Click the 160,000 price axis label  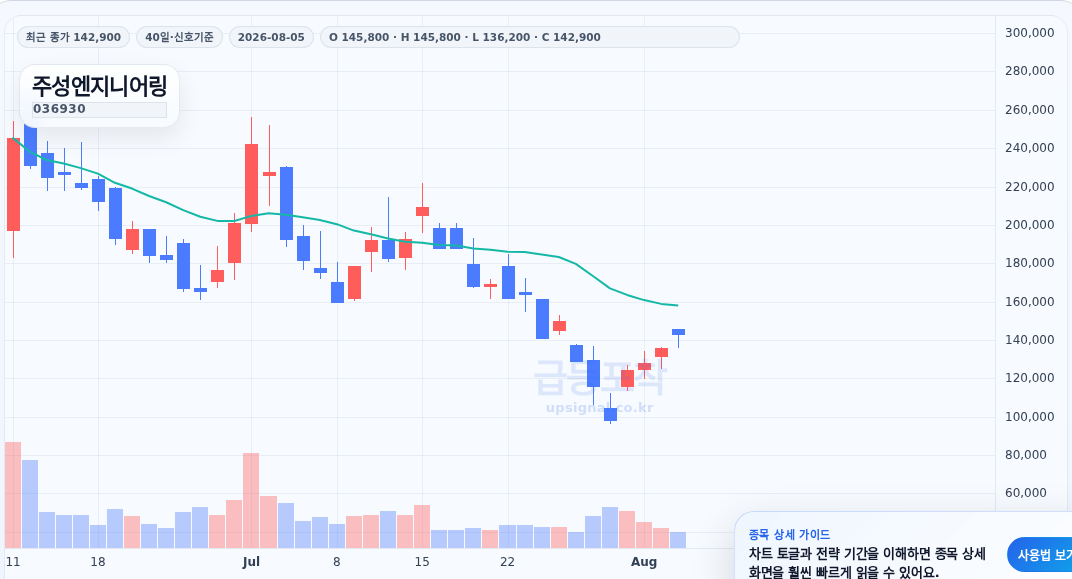point(1029,301)
